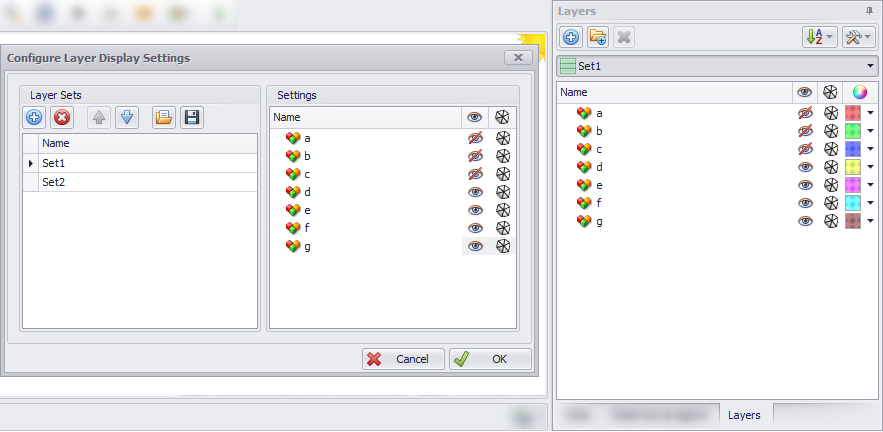Image resolution: width=883 pixels, height=432 pixels.
Task: Toggle wireframe for layer g in Settings
Action: tap(503, 246)
